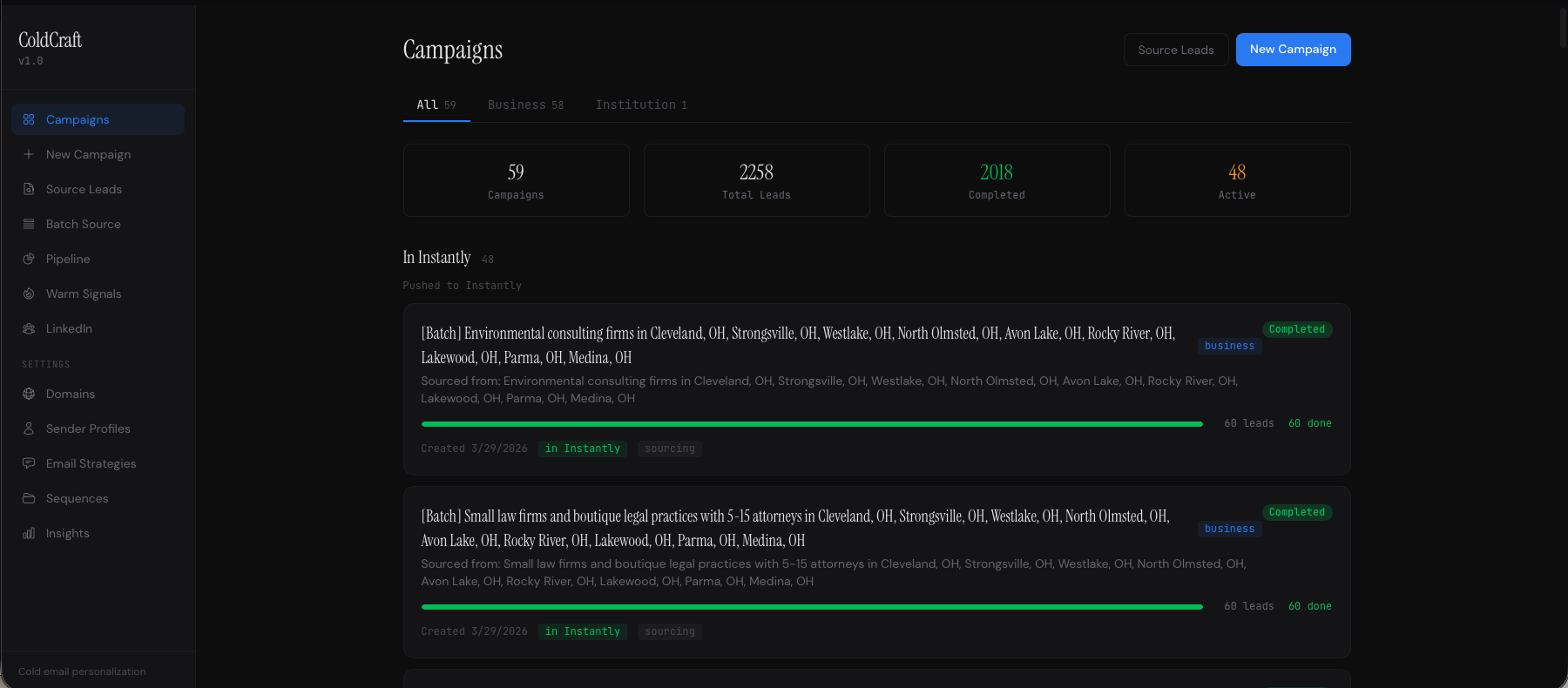The image size is (1568, 688).
Task: Click the 2018 Completed stat card
Action: [997, 180]
